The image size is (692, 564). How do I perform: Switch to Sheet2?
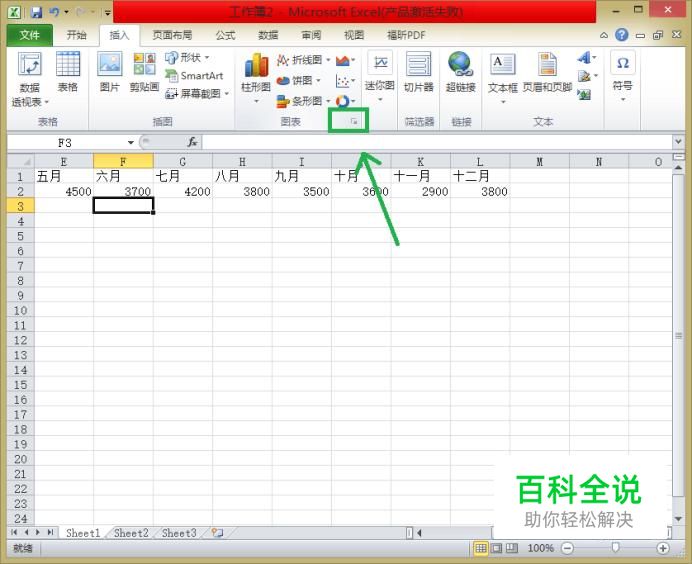click(131, 533)
